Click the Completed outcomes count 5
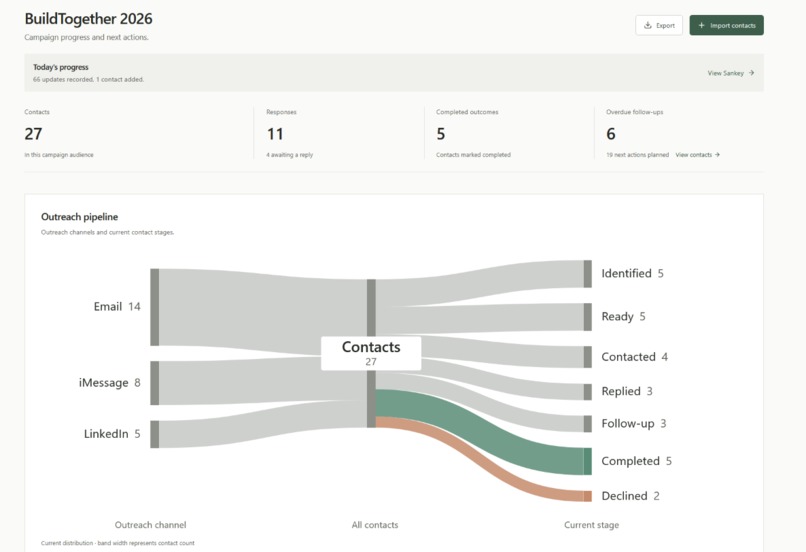806x552 pixels. point(441,134)
